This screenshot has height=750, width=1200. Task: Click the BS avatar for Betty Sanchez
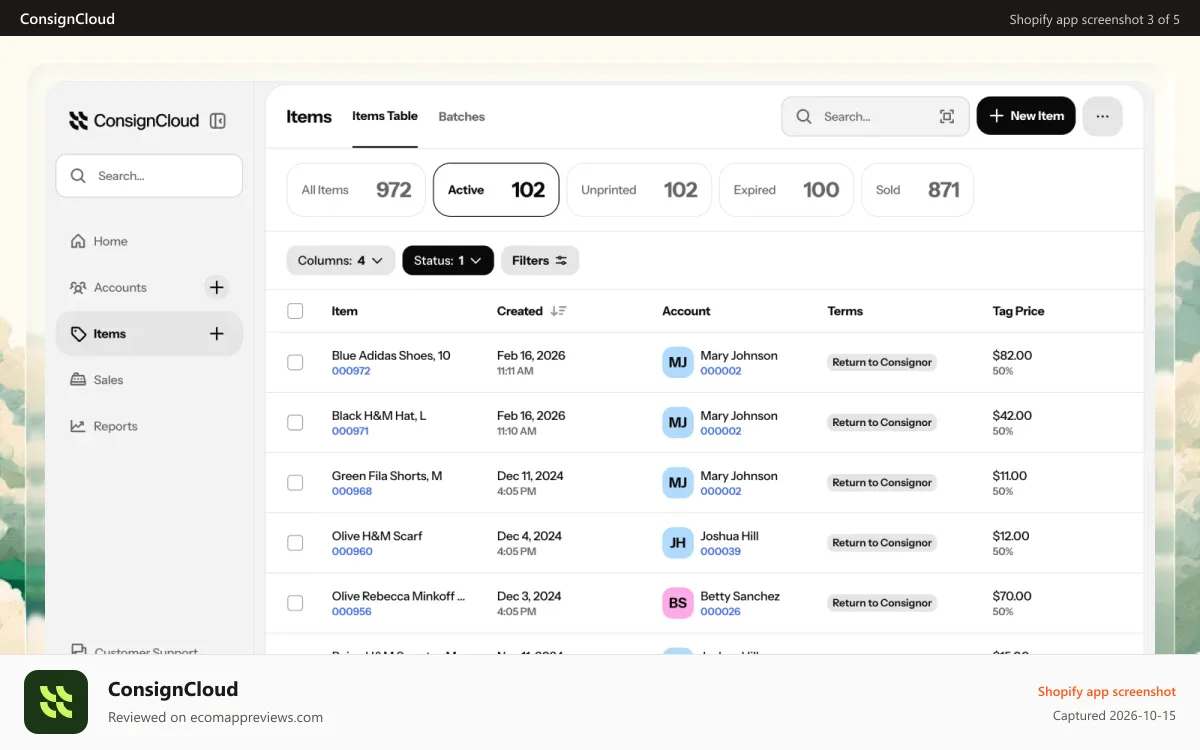[x=678, y=602]
